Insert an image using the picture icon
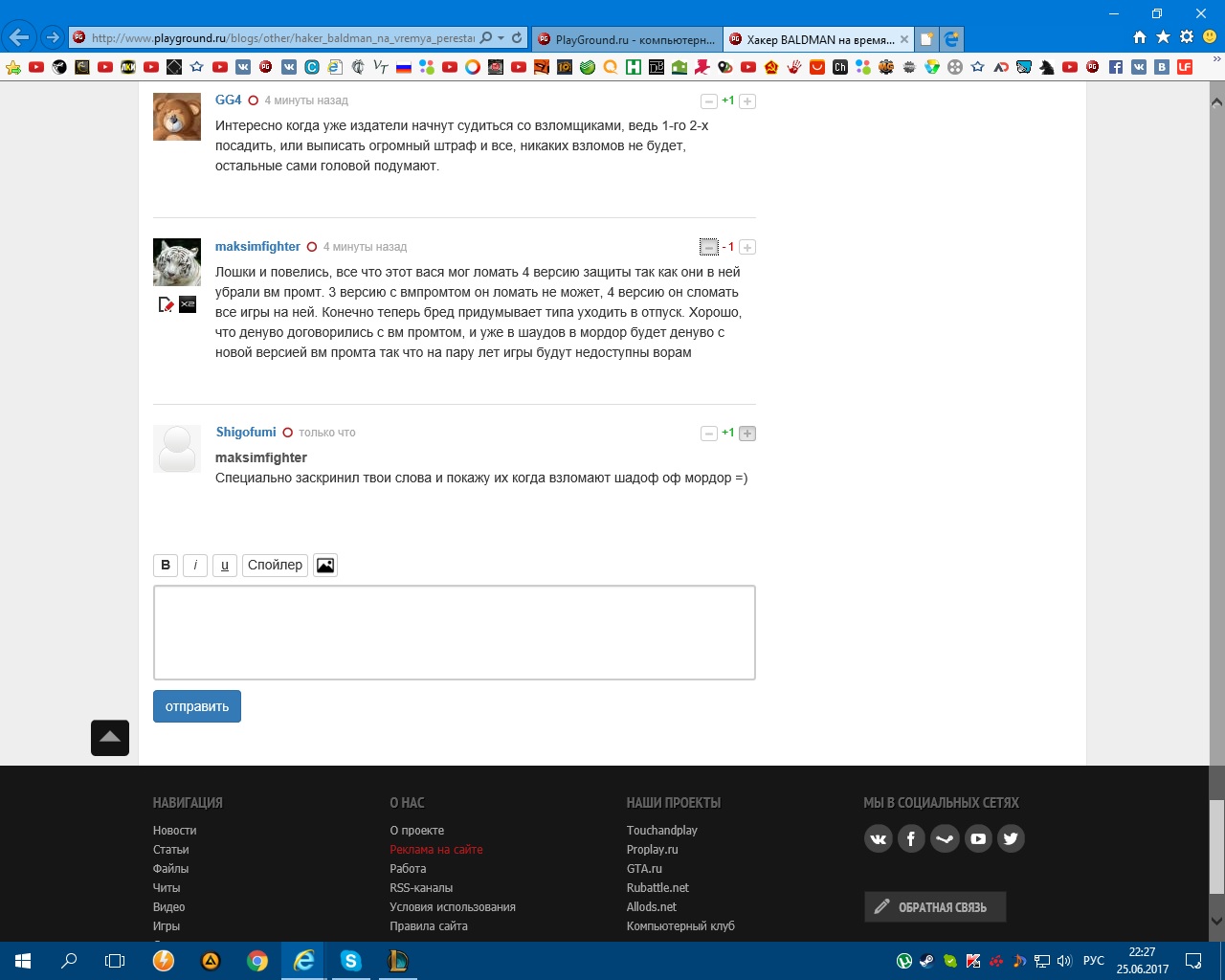 [x=325, y=566]
